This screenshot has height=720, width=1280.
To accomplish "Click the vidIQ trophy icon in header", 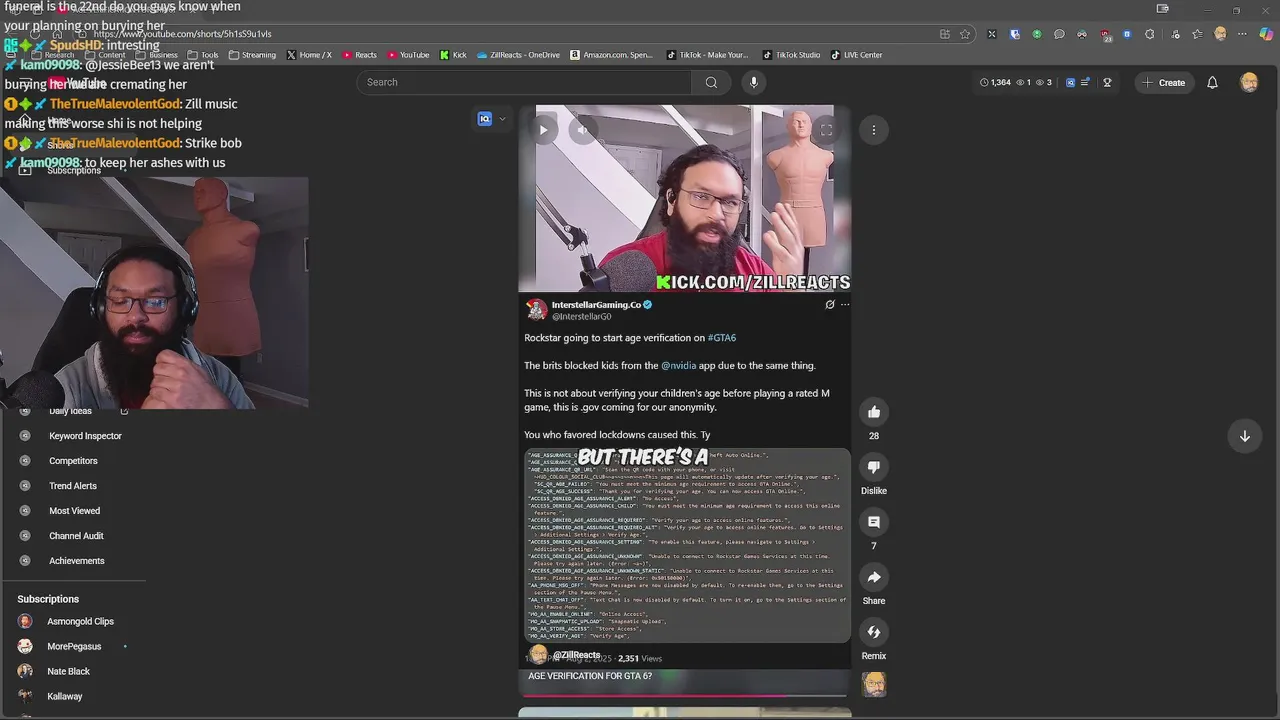I will 1107,82.
